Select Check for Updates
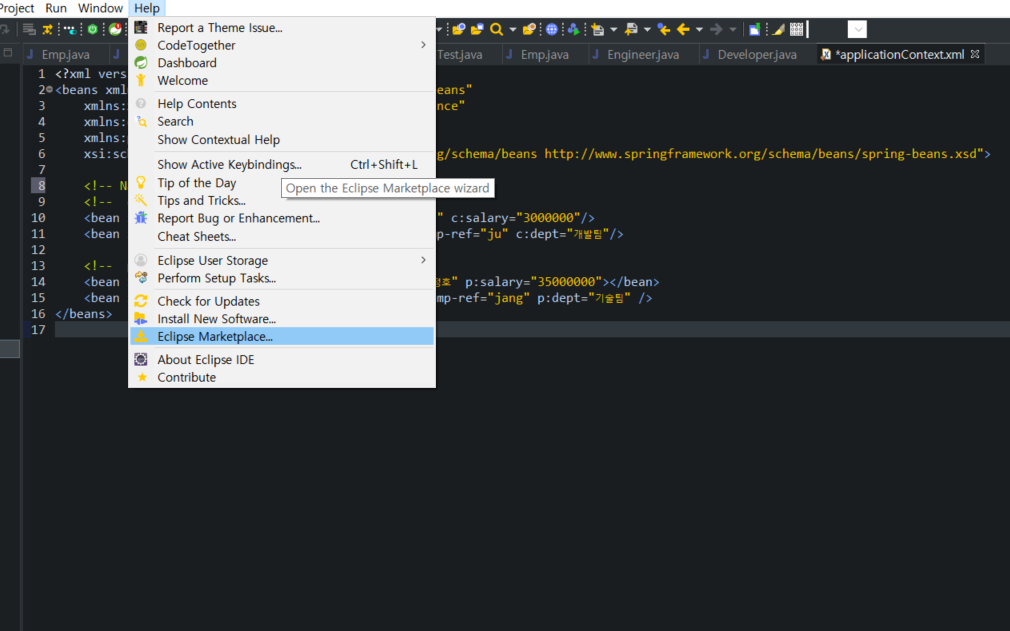1010x631 pixels. (x=281, y=301)
